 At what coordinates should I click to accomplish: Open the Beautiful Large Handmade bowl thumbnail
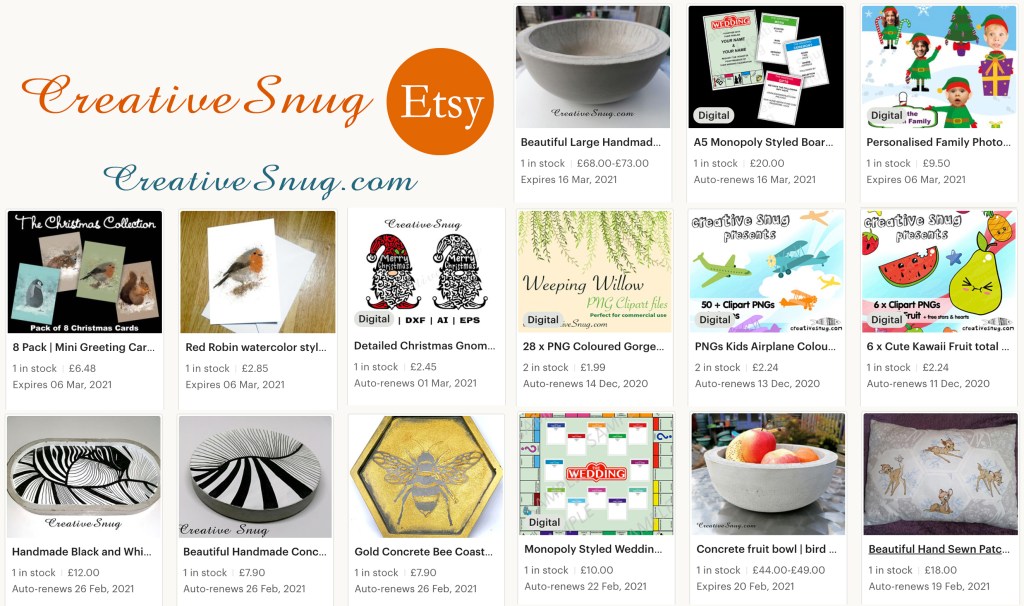coord(593,67)
